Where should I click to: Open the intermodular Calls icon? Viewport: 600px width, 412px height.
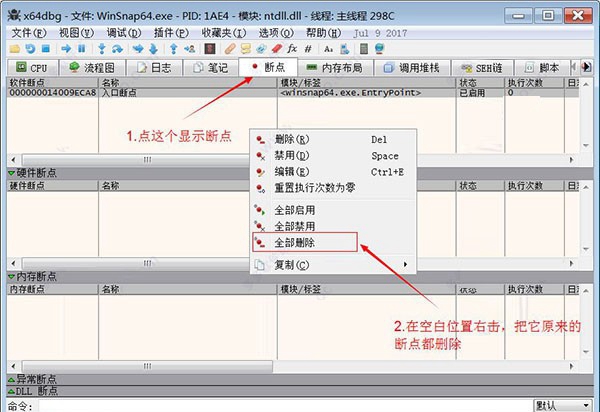344,49
